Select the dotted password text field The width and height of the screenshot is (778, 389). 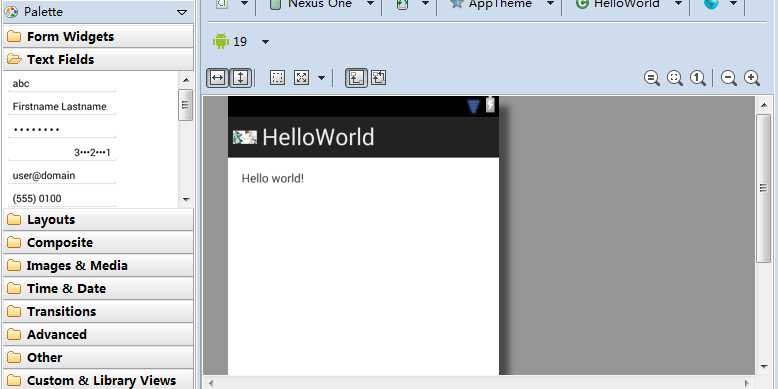pos(62,130)
